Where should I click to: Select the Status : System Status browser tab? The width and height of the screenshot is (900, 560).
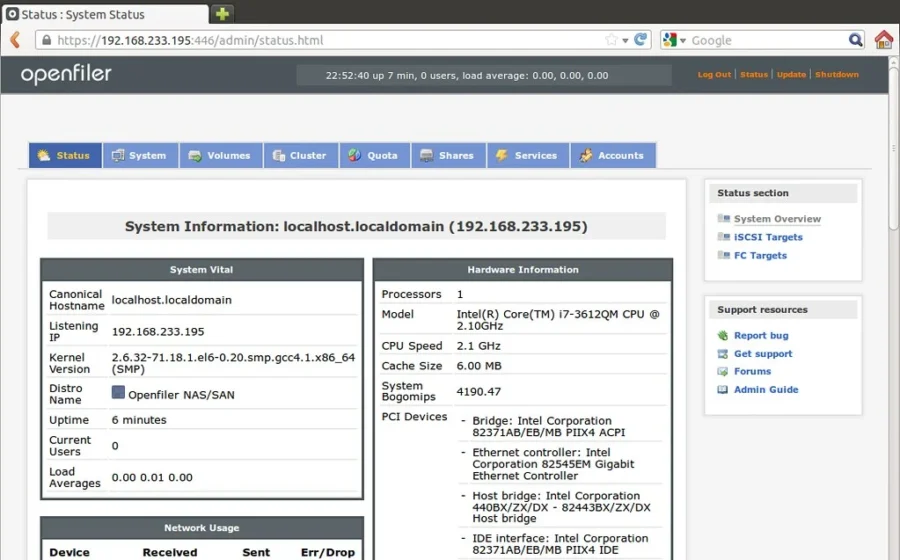(x=105, y=14)
